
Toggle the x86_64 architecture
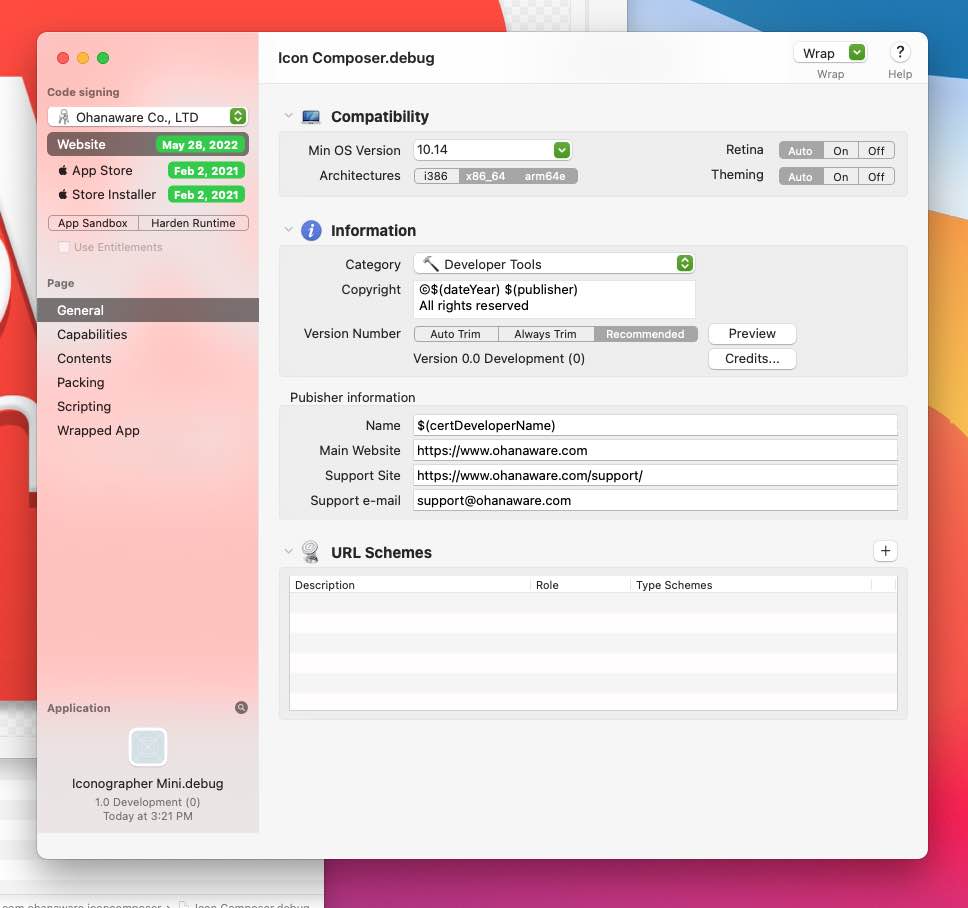point(485,176)
